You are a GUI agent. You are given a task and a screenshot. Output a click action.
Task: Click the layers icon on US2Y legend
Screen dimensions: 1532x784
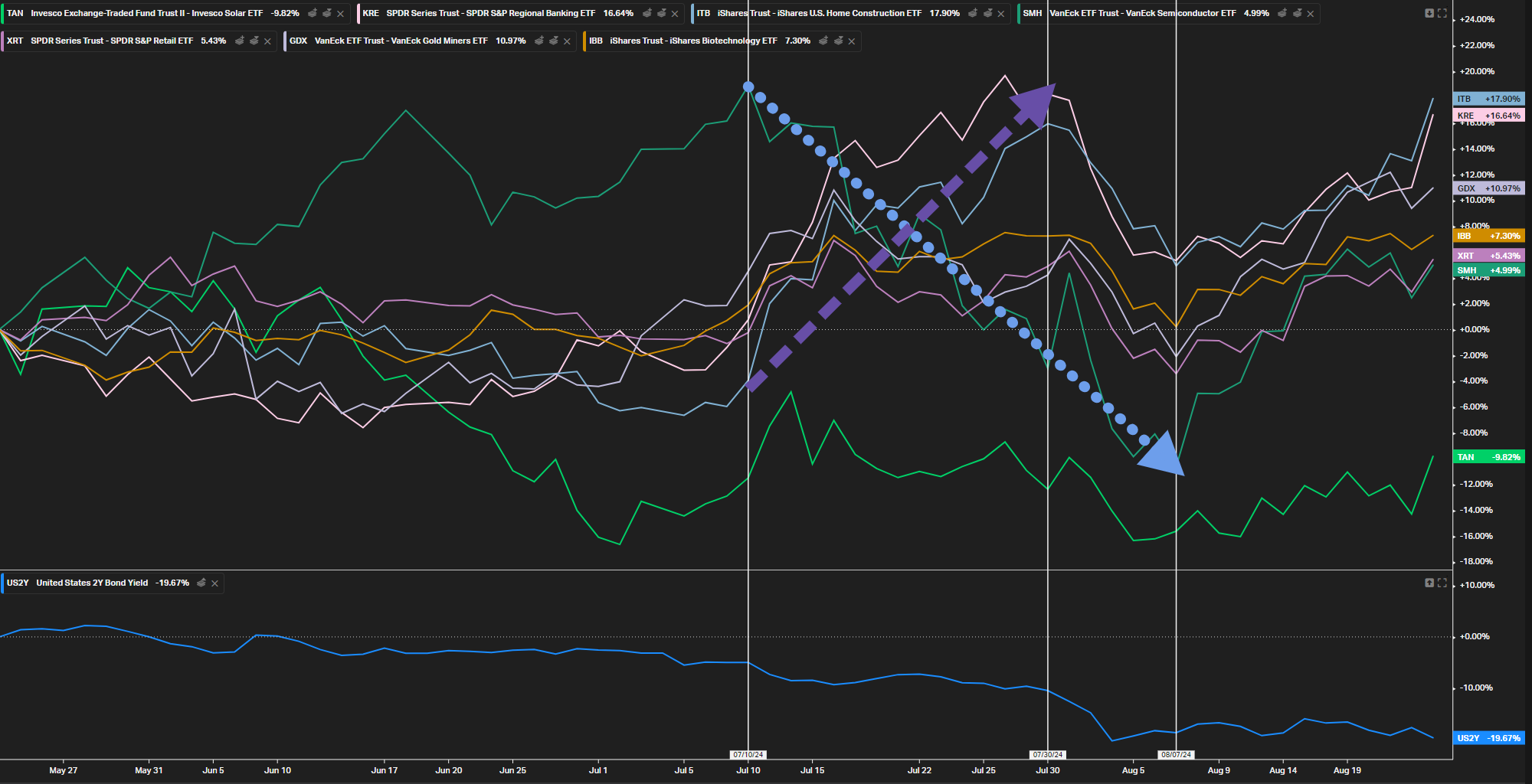click(201, 583)
